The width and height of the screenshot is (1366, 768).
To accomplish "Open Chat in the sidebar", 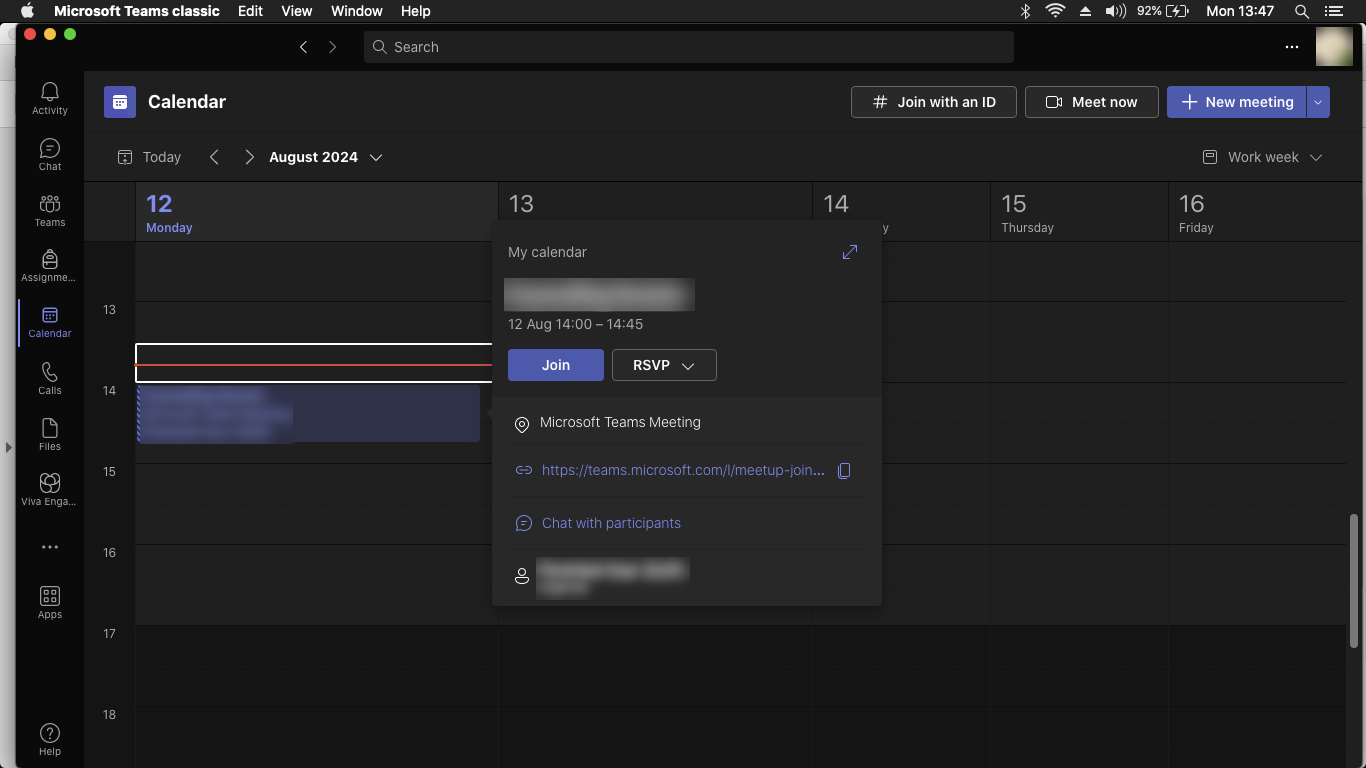I will coord(50,154).
